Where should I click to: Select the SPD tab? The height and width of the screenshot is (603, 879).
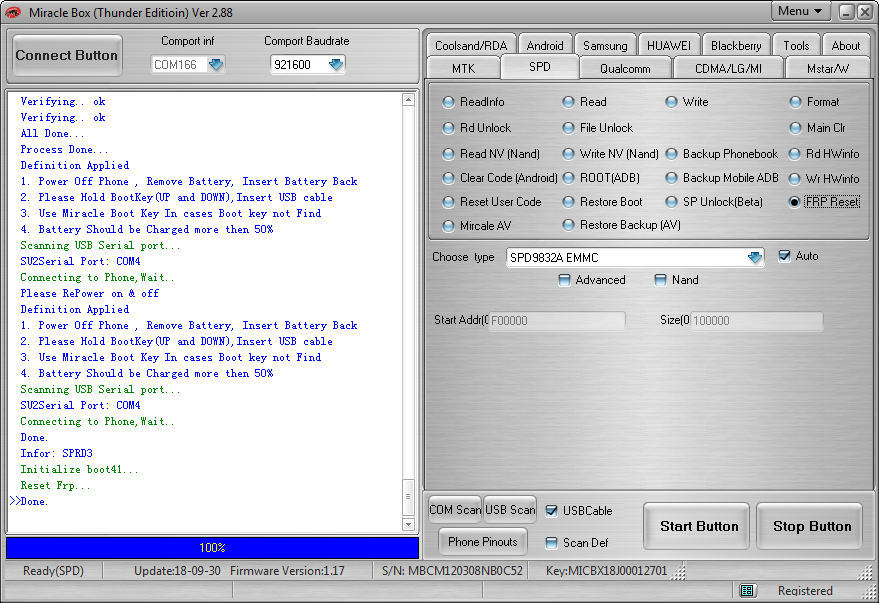(x=540, y=67)
